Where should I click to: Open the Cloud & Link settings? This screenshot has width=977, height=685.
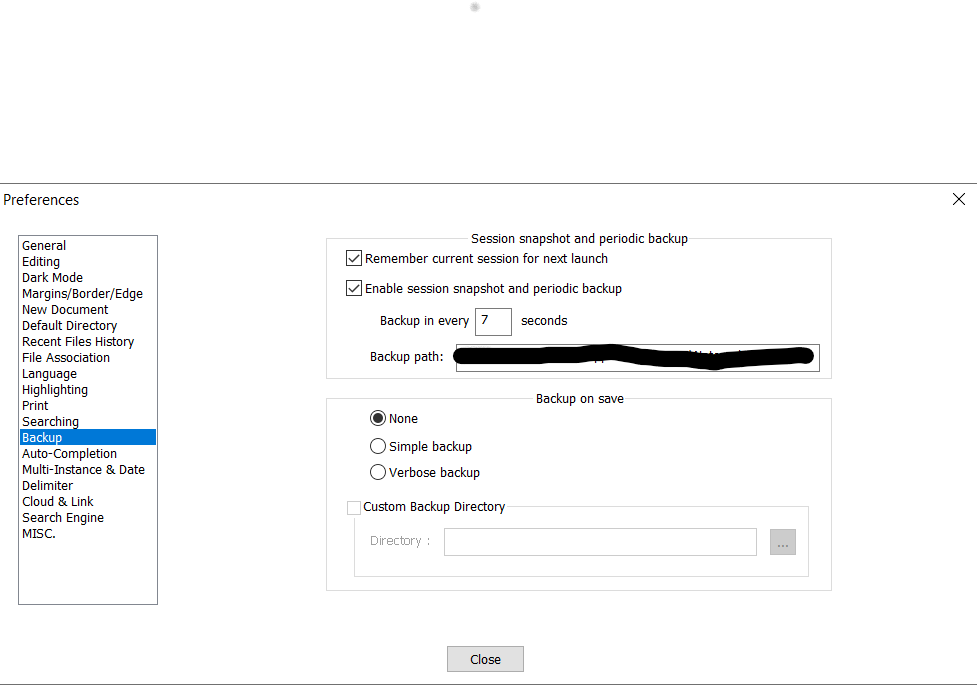point(57,501)
